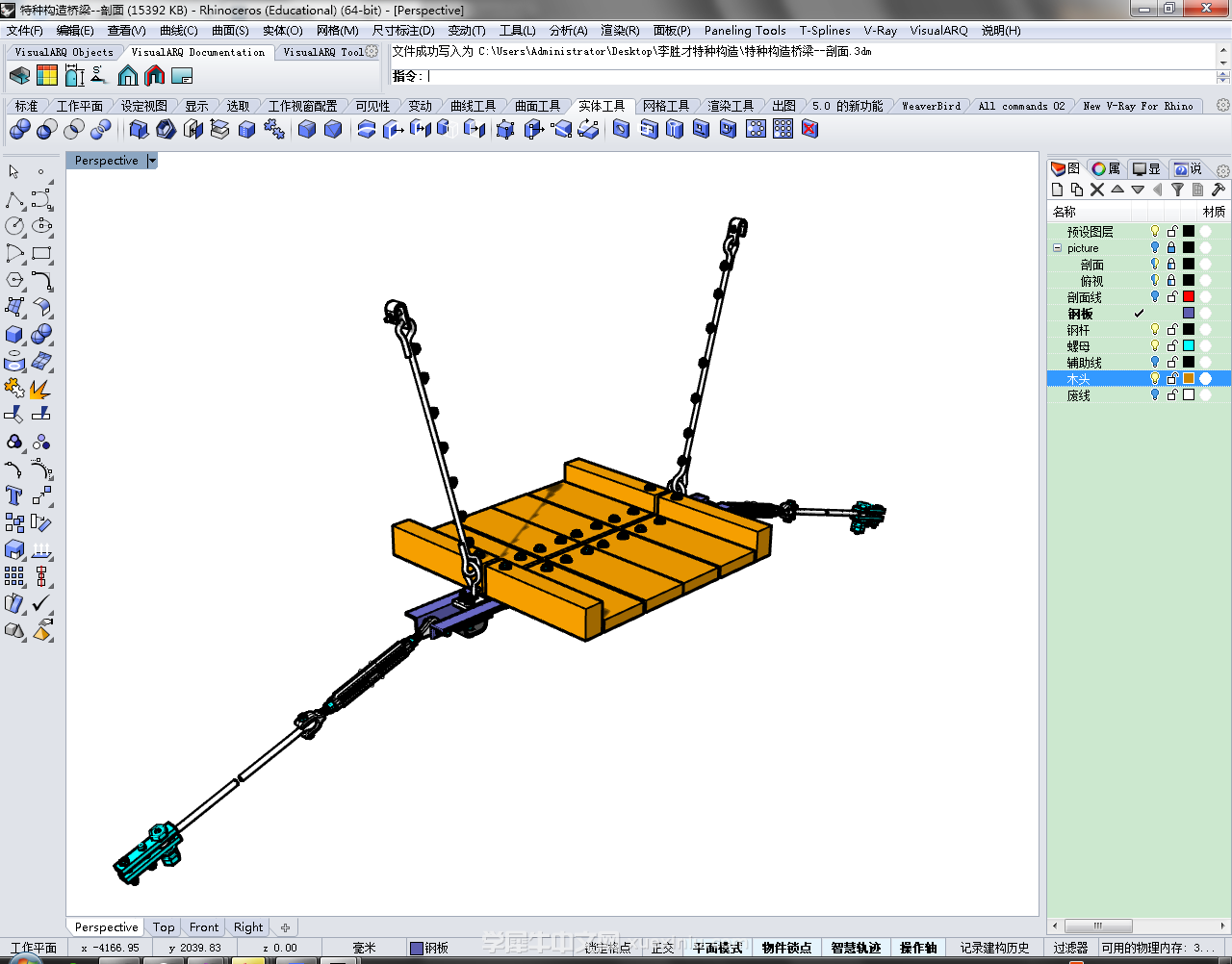Open the Perspective viewport title dropdown arrow
This screenshot has width=1232, height=964.
pyautogui.click(x=152, y=161)
